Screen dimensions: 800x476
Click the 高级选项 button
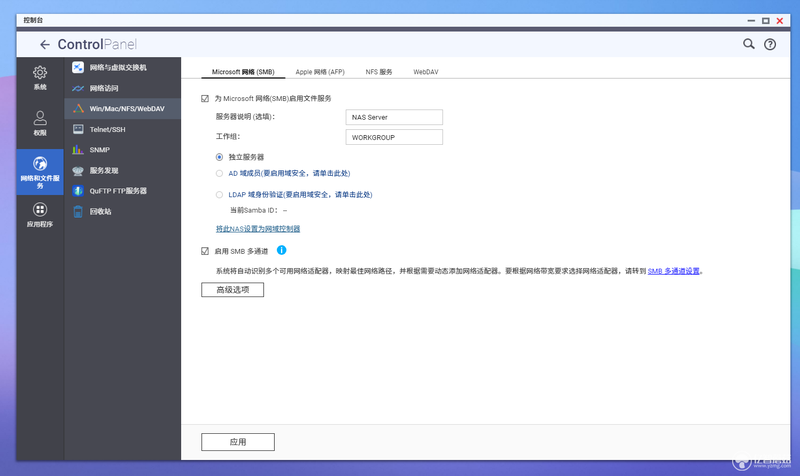click(x=233, y=290)
